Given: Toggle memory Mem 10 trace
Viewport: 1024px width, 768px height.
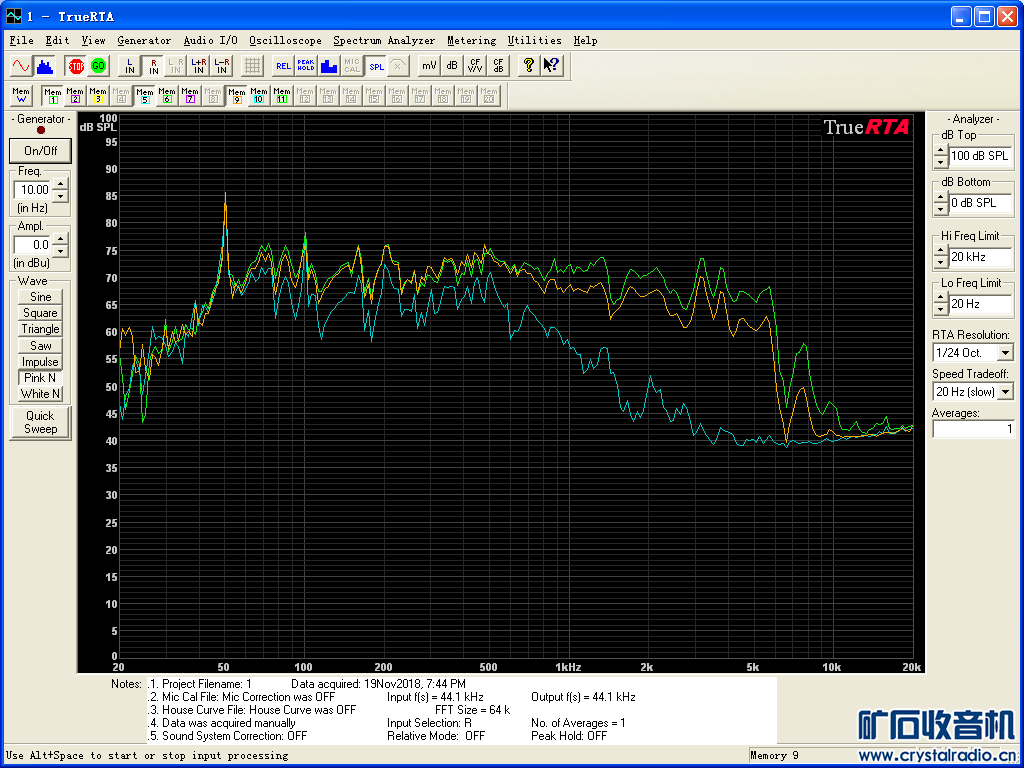Looking at the screenshot, I should pos(259,96).
